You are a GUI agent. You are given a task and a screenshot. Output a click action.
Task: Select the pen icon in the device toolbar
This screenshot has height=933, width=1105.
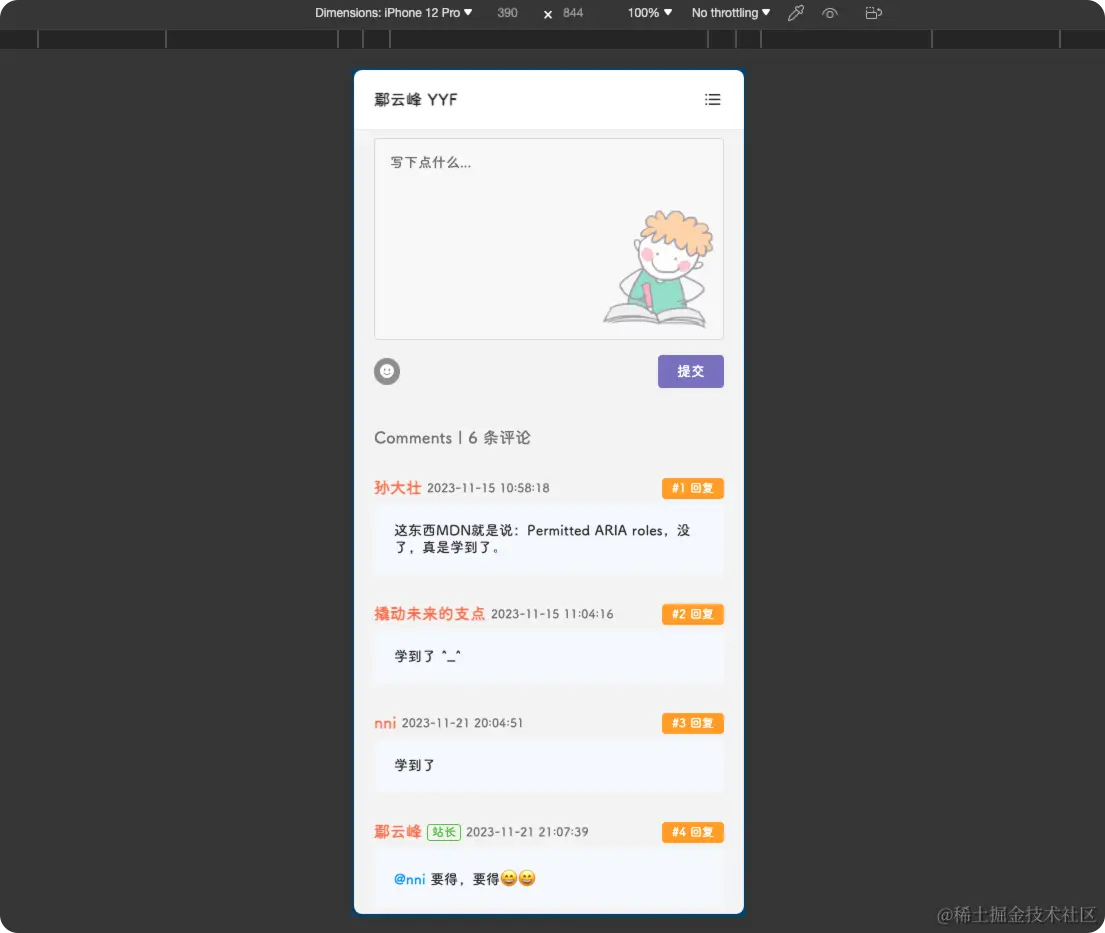(795, 14)
